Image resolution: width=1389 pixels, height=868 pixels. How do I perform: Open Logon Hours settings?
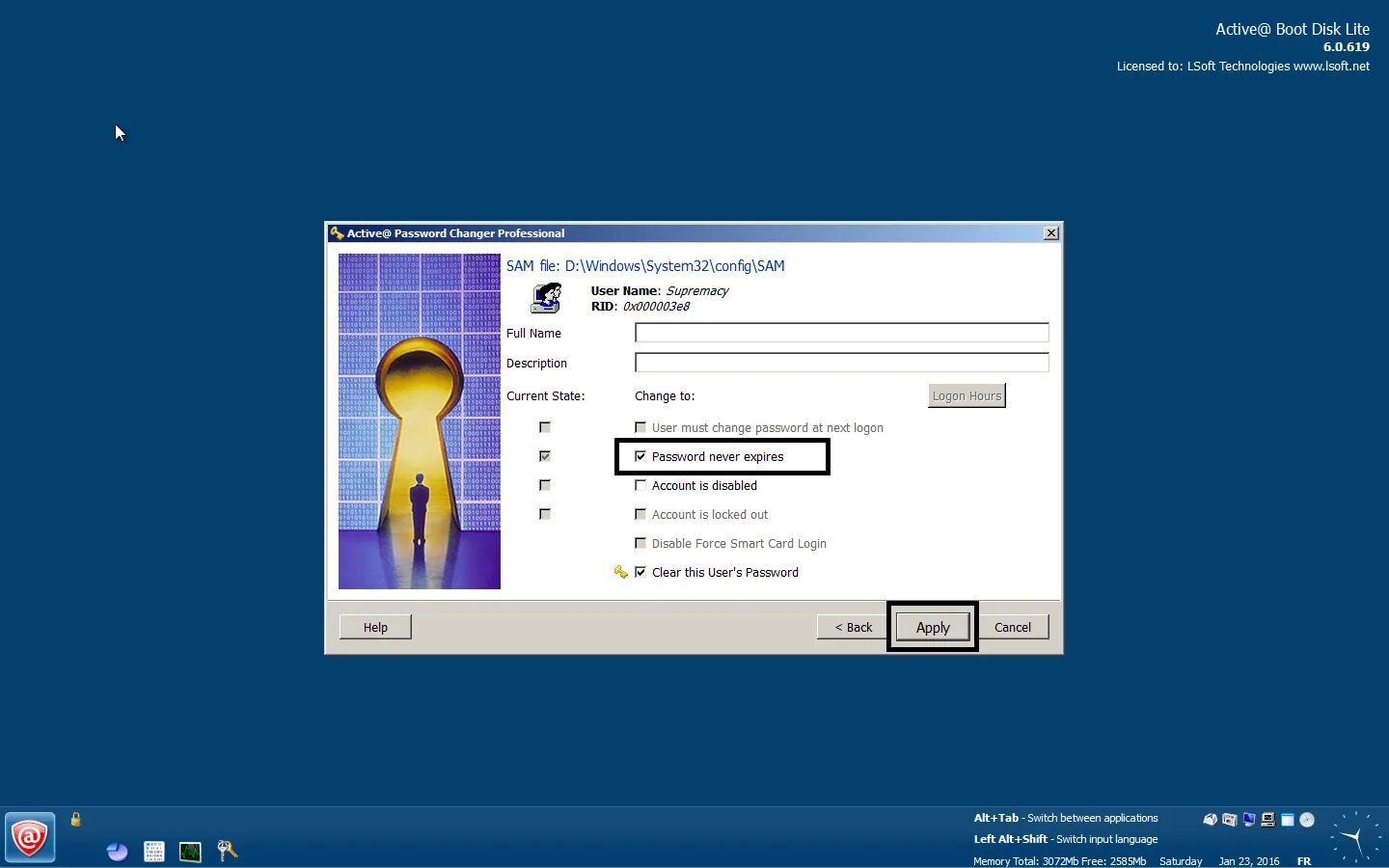[967, 395]
